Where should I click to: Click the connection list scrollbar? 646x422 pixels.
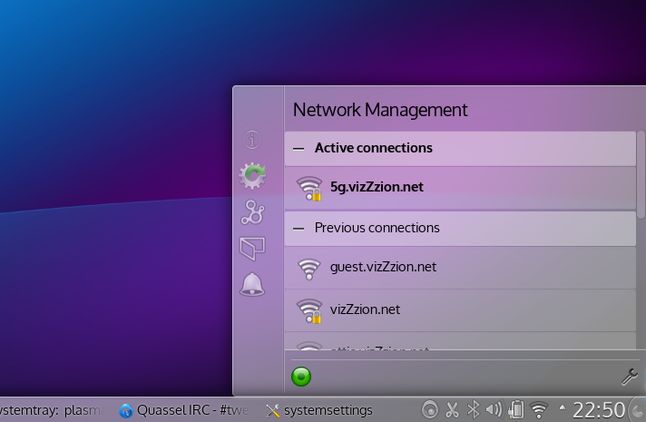click(641, 175)
